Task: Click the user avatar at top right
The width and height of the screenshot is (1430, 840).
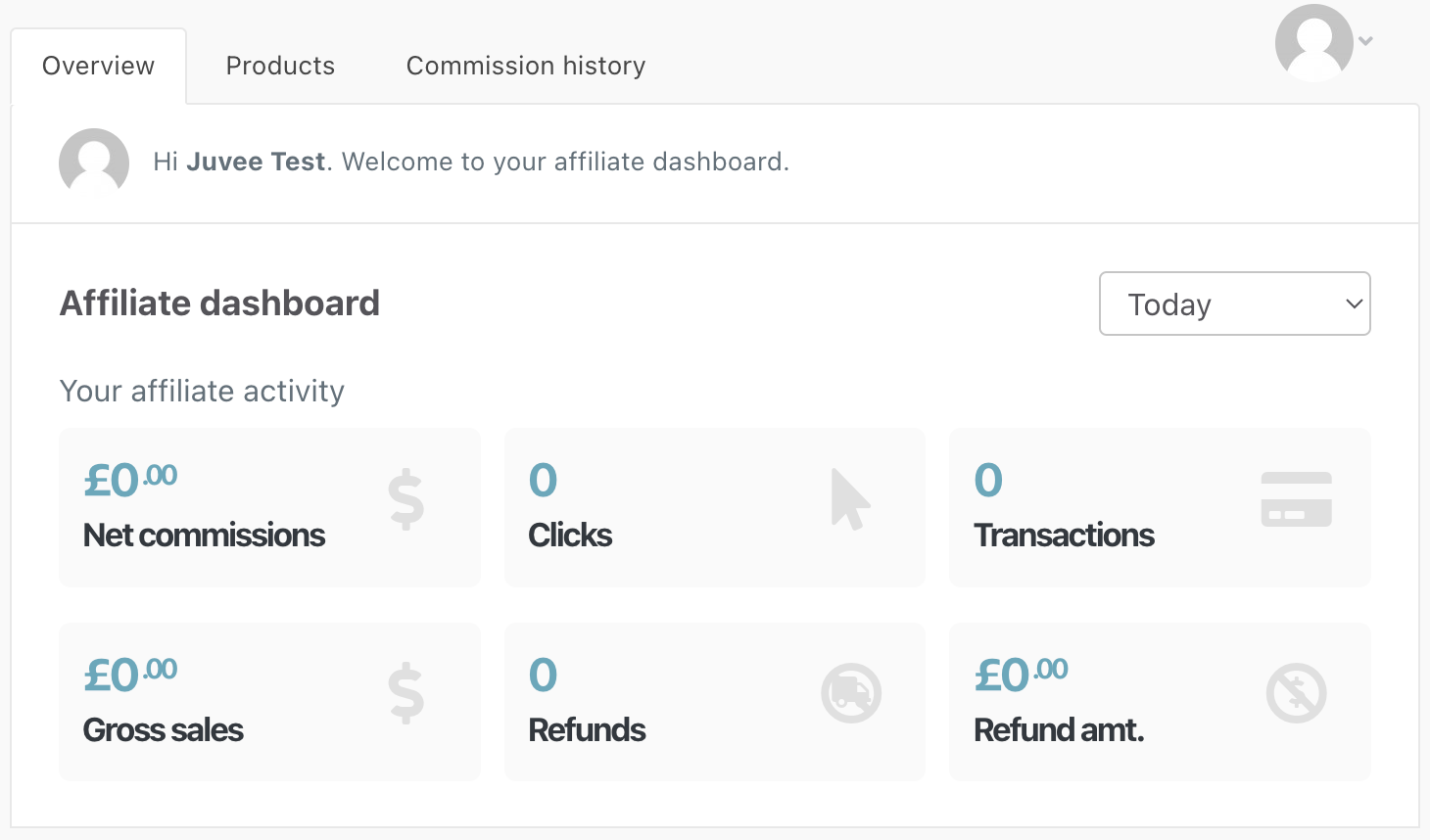Action: coord(1313,42)
